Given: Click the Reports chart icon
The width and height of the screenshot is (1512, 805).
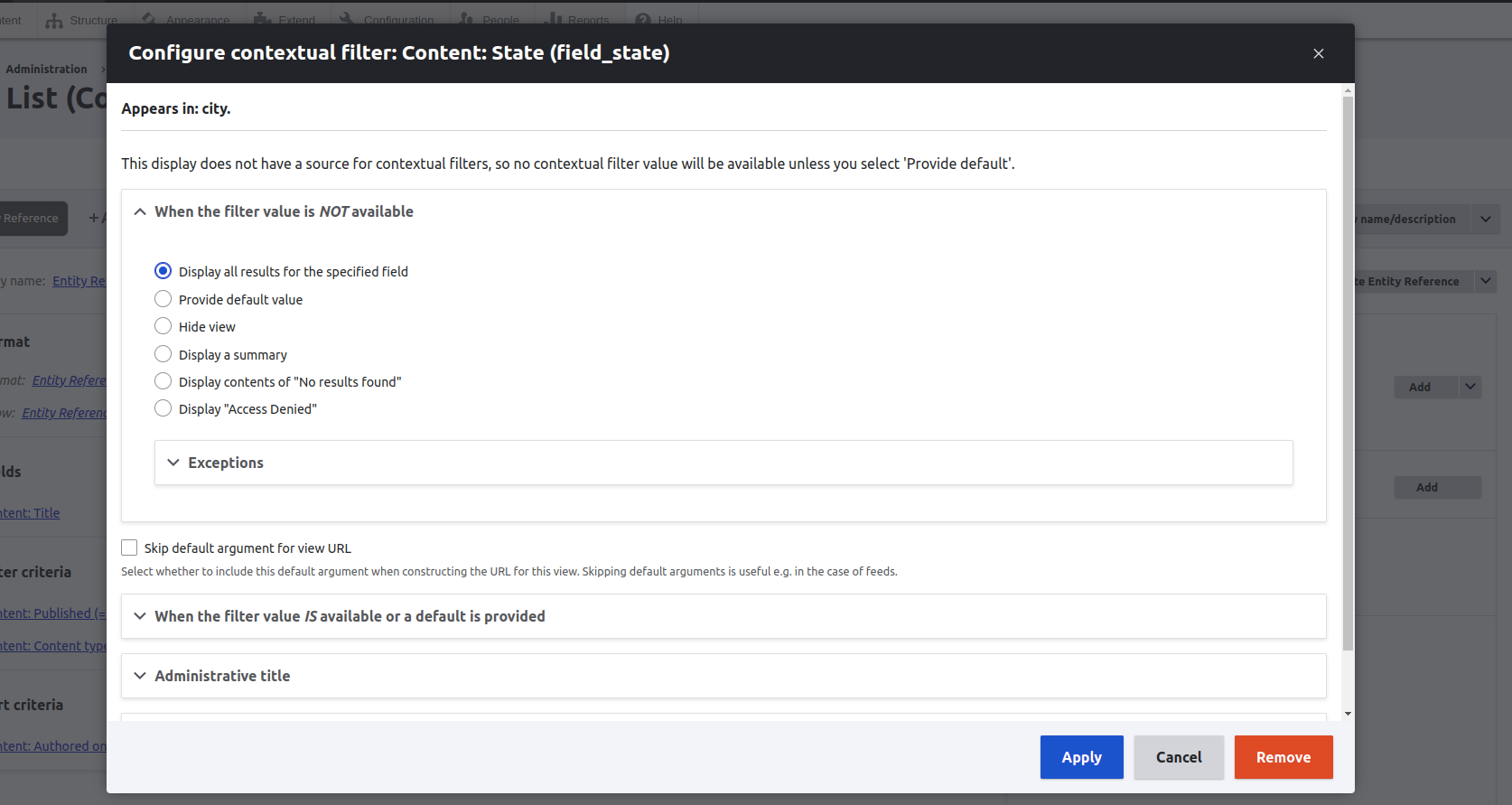Looking at the screenshot, I should click(x=554, y=20).
